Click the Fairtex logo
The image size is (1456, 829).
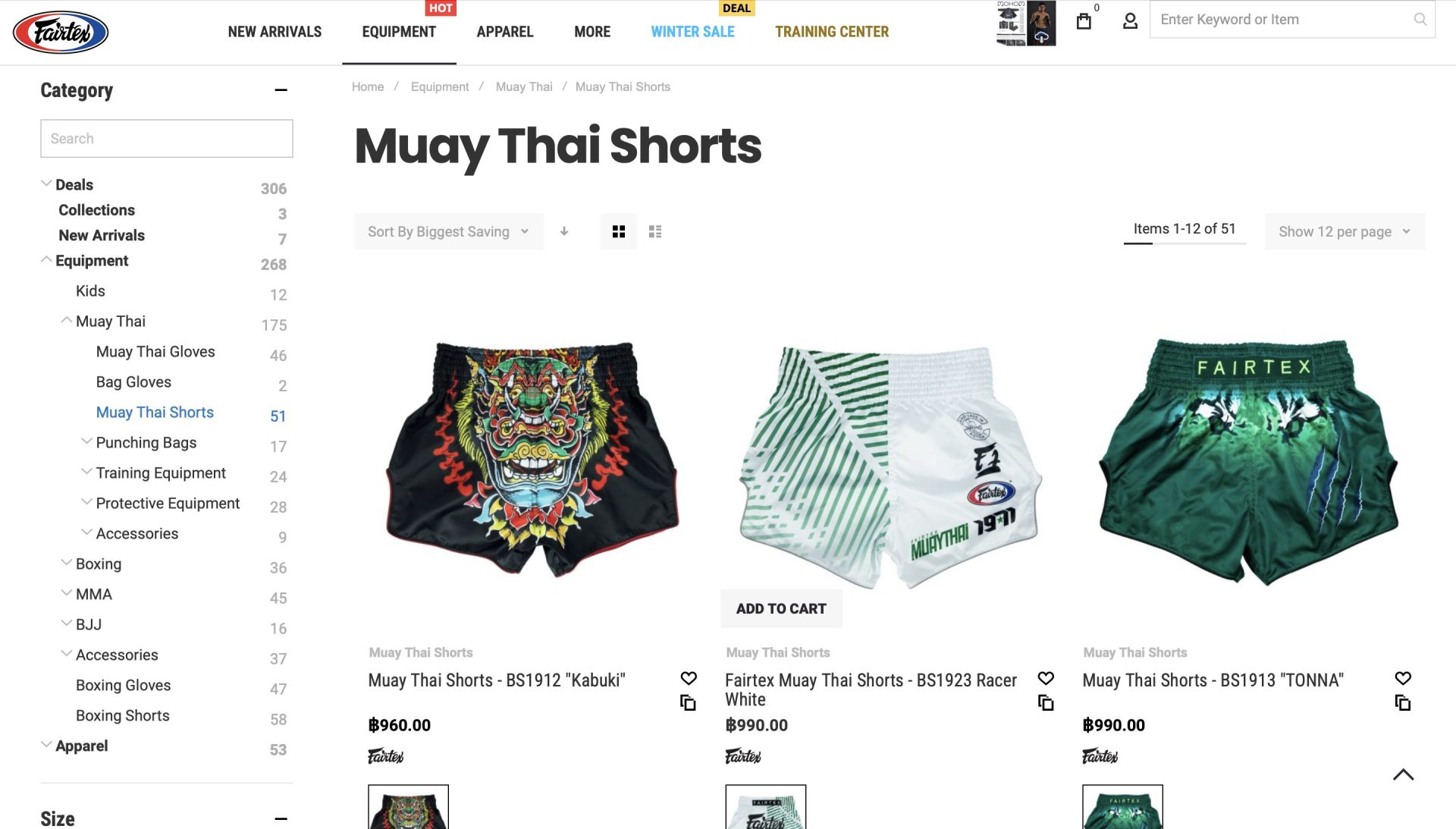click(x=61, y=32)
